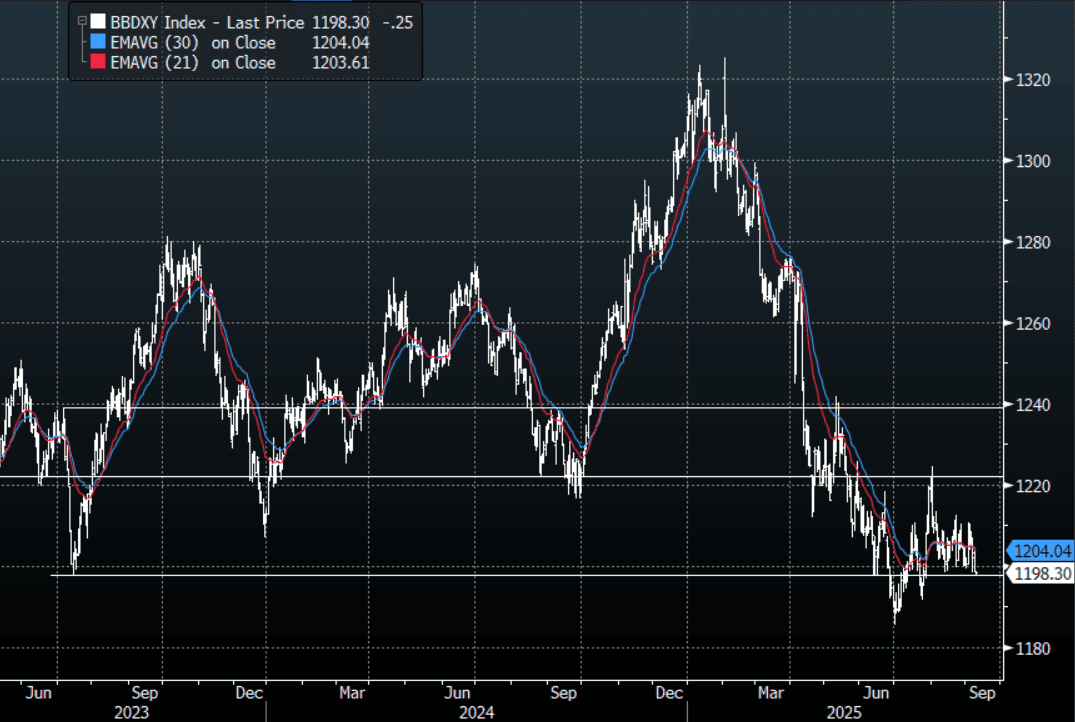The width and height of the screenshot is (1075, 722).
Task: Click the blue 1204.04 price tag on axis
Action: click(x=1043, y=551)
